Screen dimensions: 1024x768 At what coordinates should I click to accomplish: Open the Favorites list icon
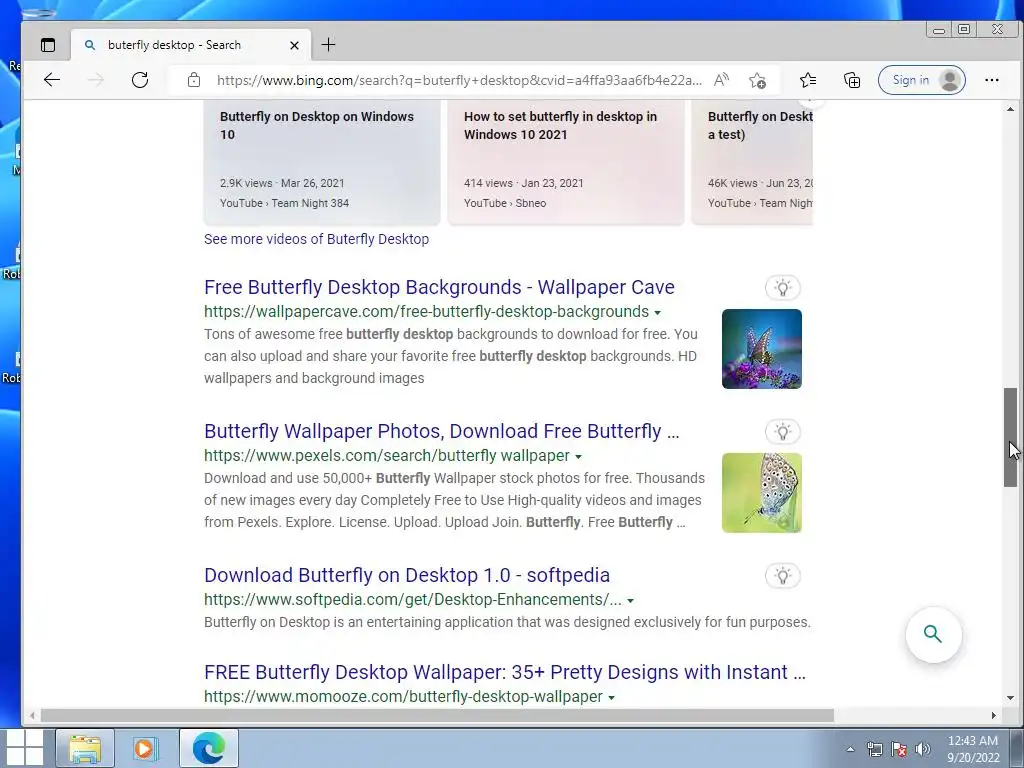(x=808, y=80)
